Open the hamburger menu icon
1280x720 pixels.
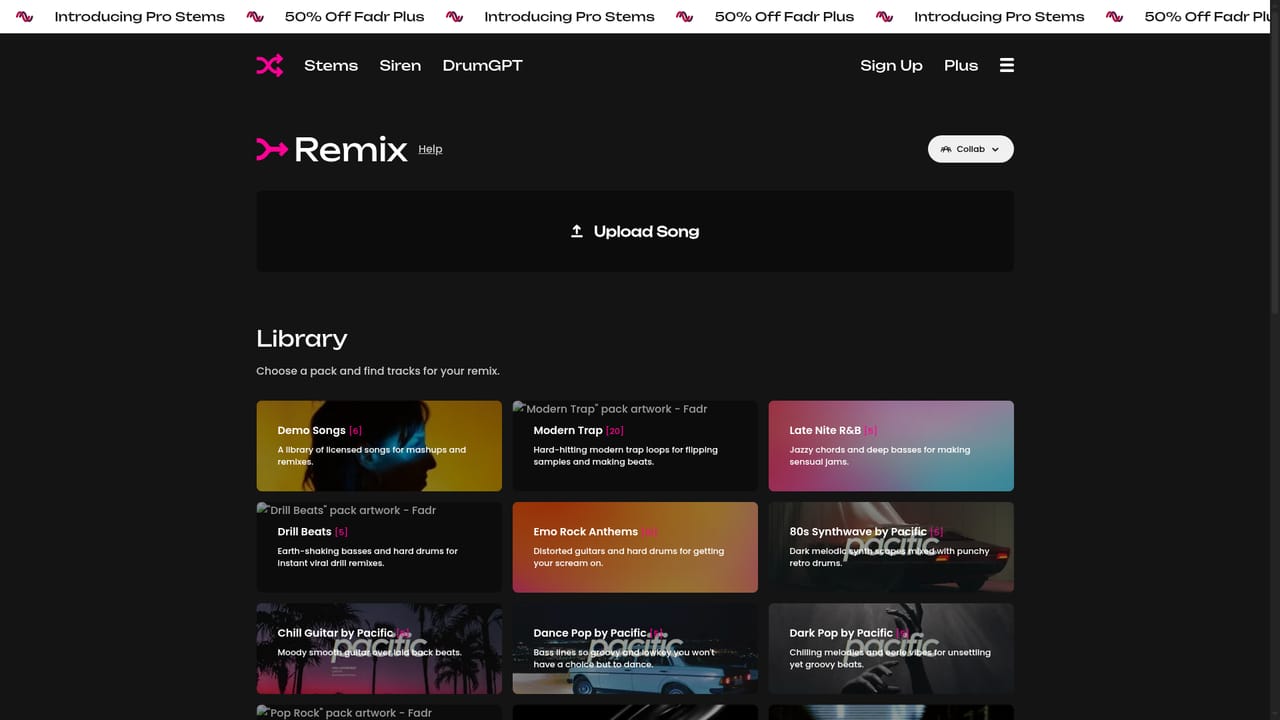pyautogui.click(x=1007, y=65)
